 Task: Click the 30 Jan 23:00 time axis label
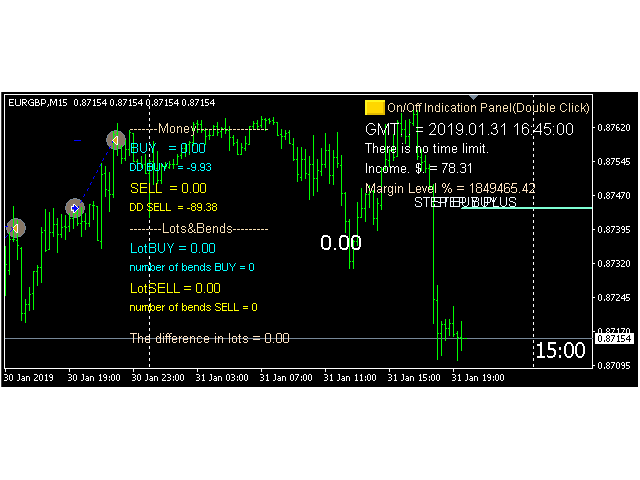158,378
